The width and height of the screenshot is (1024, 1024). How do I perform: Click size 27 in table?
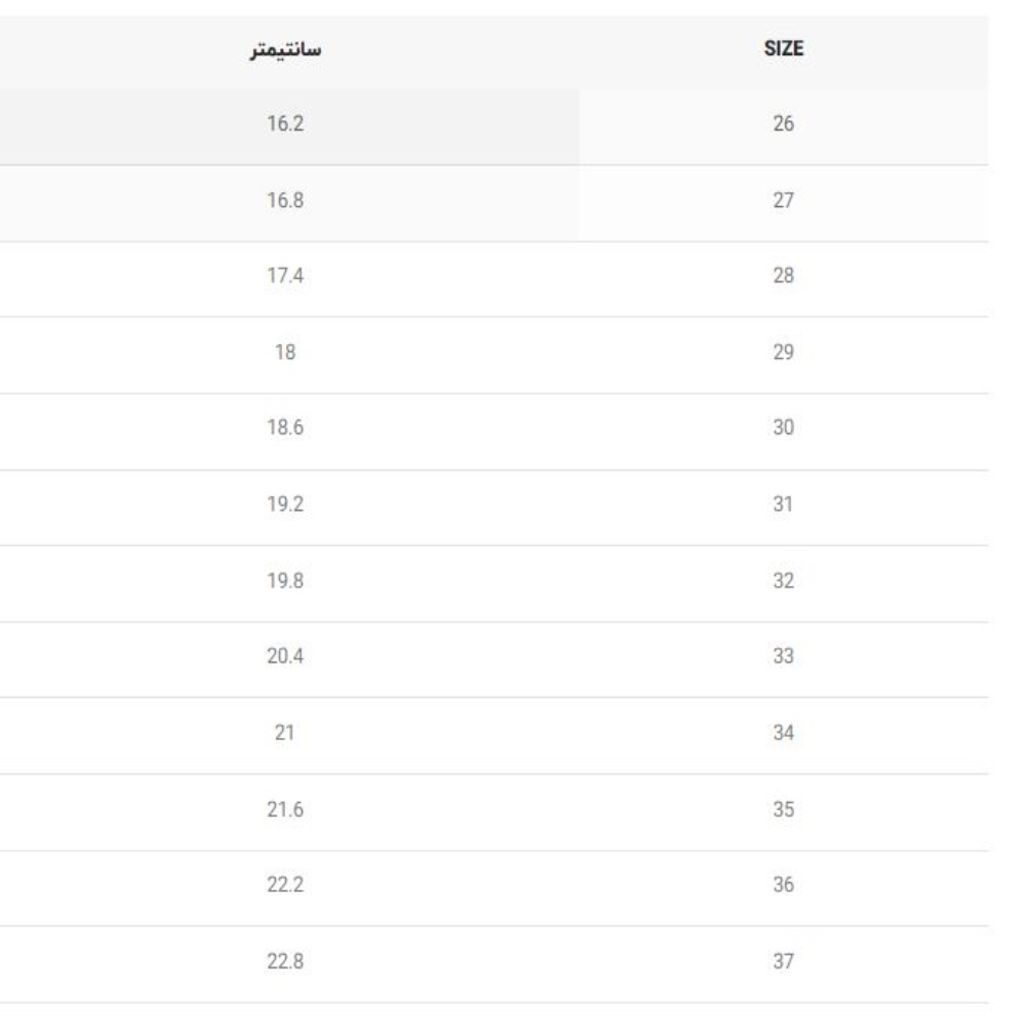(783, 200)
